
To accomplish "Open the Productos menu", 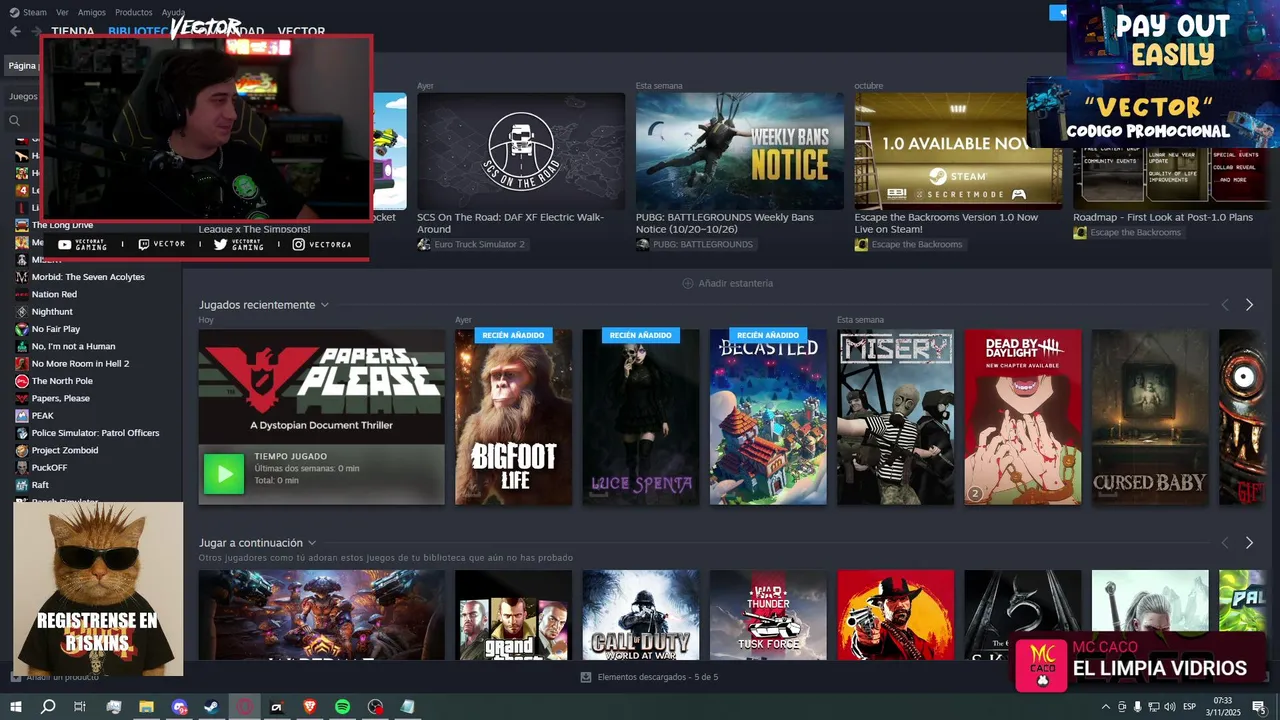I will pos(133,12).
